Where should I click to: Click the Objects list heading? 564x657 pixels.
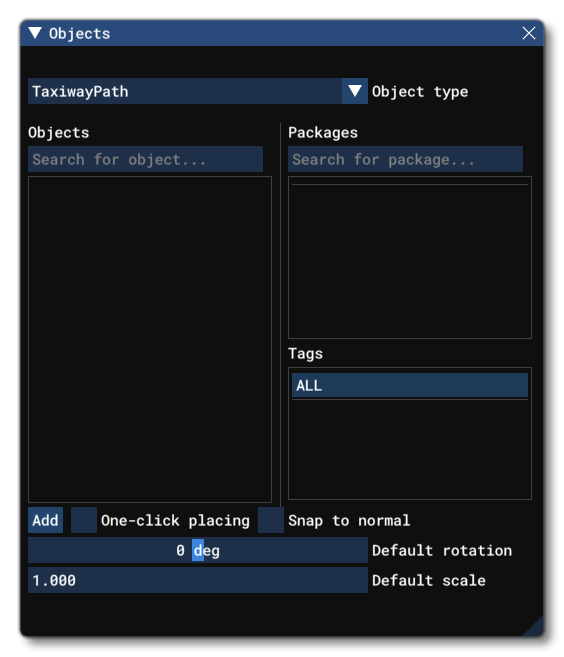coord(59,132)
